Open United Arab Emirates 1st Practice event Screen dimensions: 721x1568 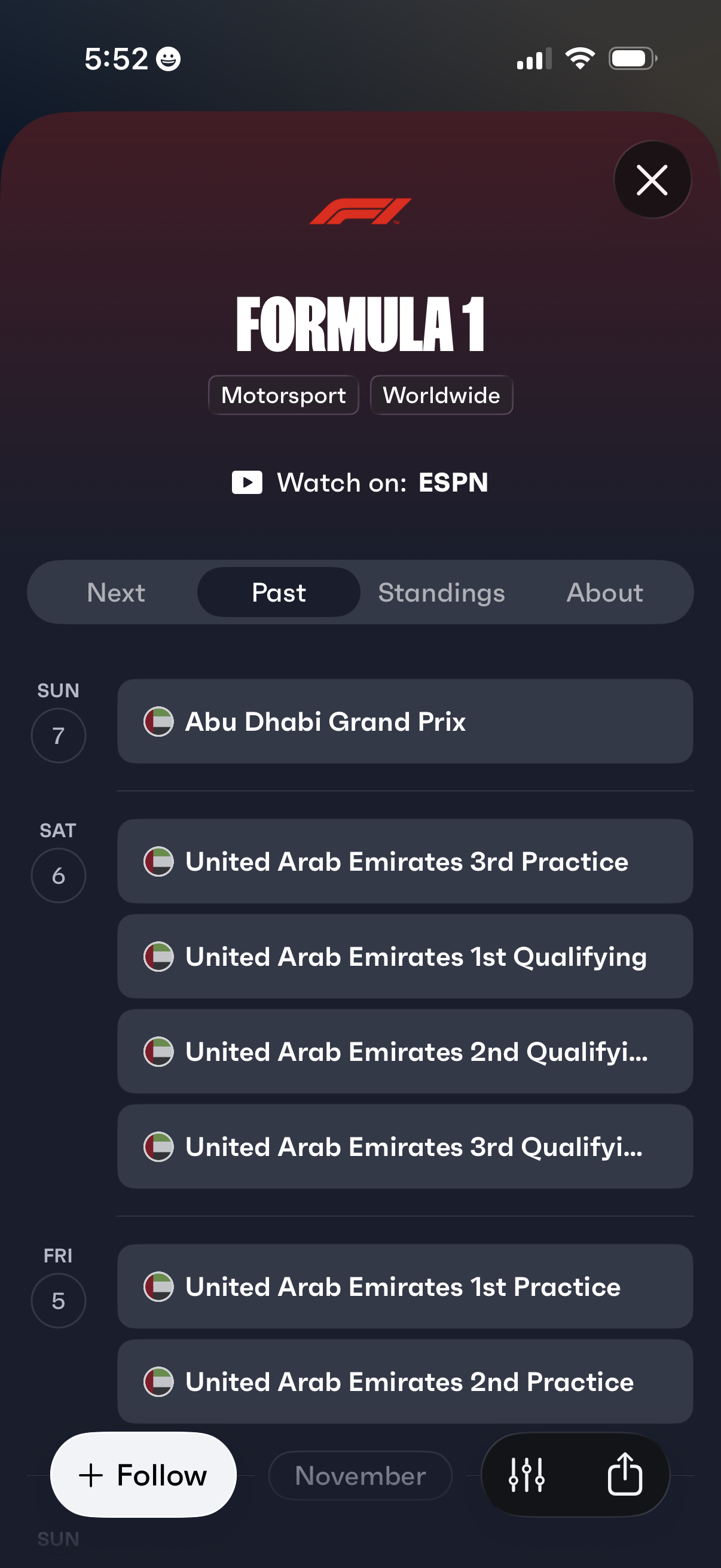point(405,1287)
